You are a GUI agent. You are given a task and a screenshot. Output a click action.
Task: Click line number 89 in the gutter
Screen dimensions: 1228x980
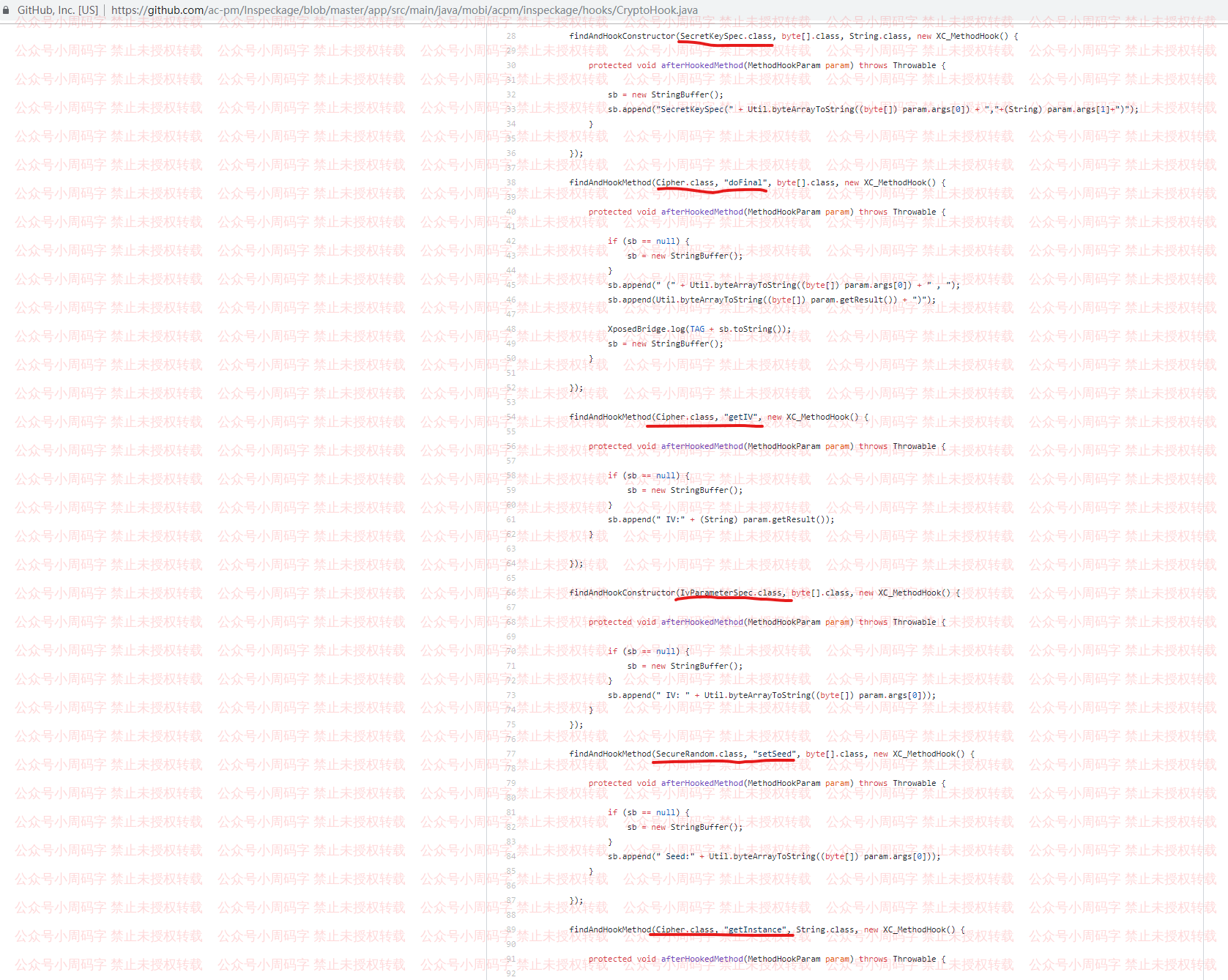click(511, 929)
